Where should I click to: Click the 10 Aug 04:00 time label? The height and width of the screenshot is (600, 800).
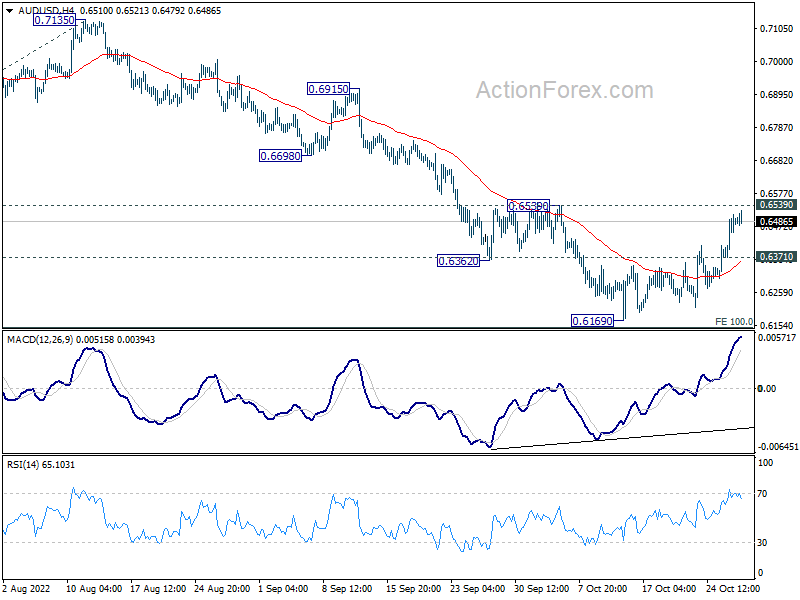click(94, 589)
